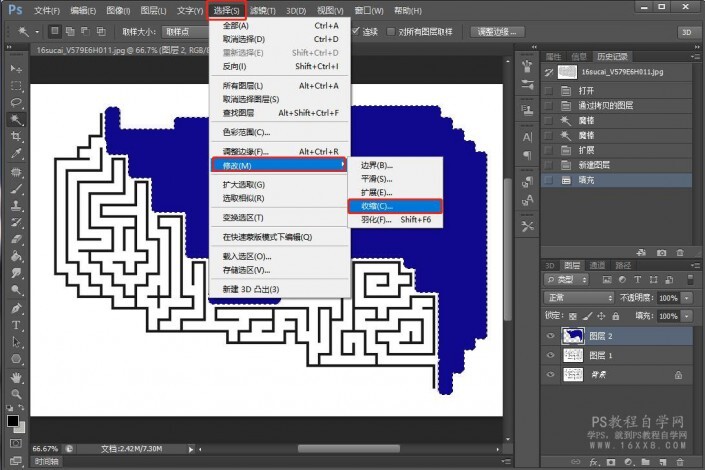Enable 对所有图层取样 checkbox
The image size is (705, 470).
click(x=389, y=32)
